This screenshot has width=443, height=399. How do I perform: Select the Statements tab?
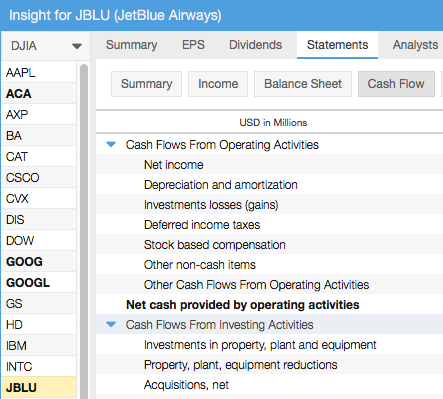[x=337, y=45]
